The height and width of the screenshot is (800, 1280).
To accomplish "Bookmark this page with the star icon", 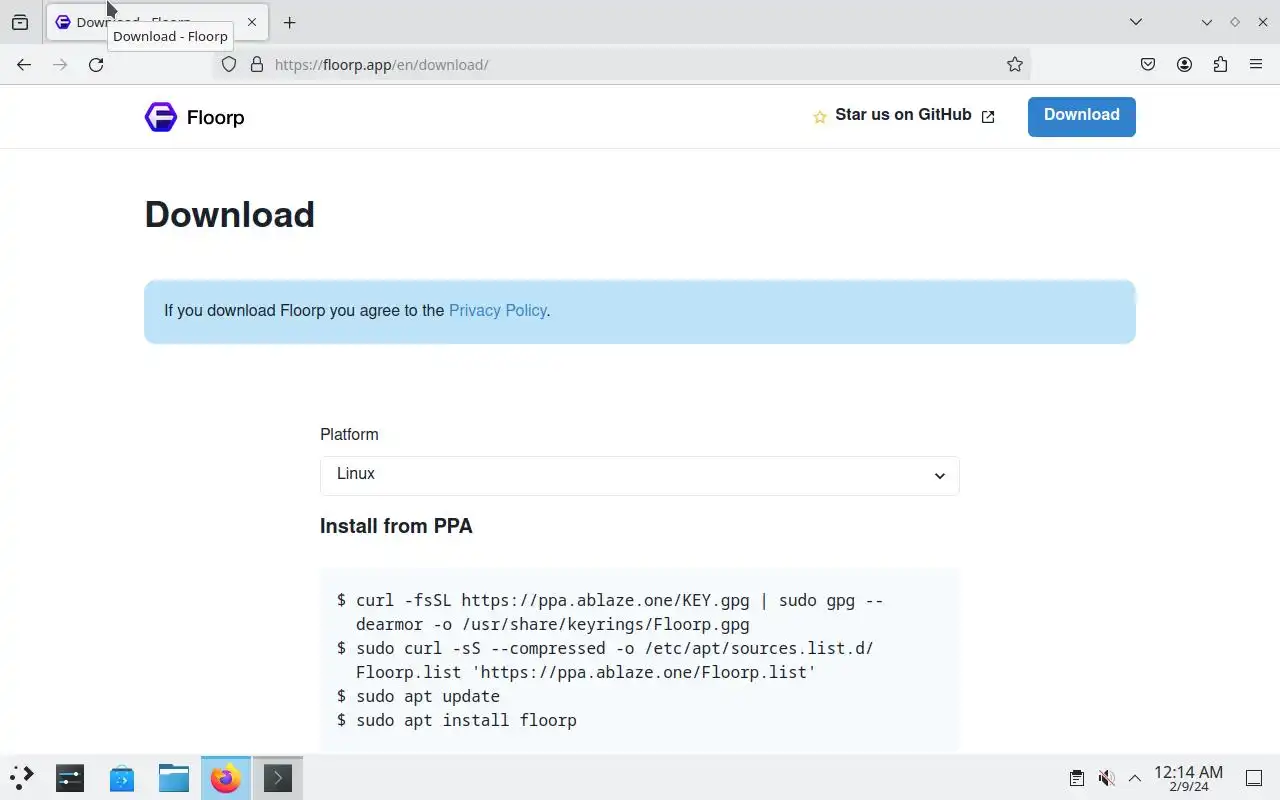I will point(1015,65).
